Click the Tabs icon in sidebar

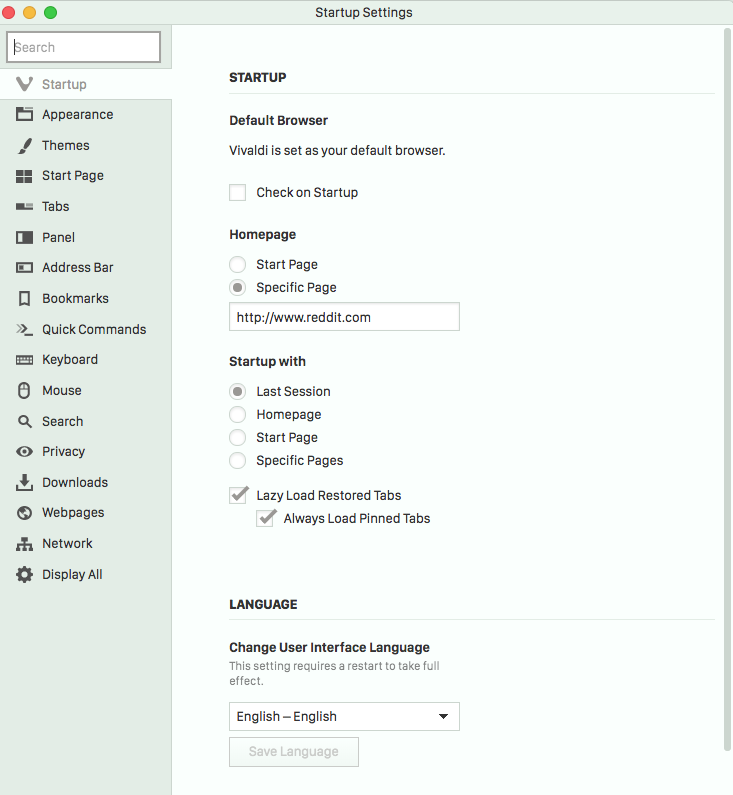24,206
